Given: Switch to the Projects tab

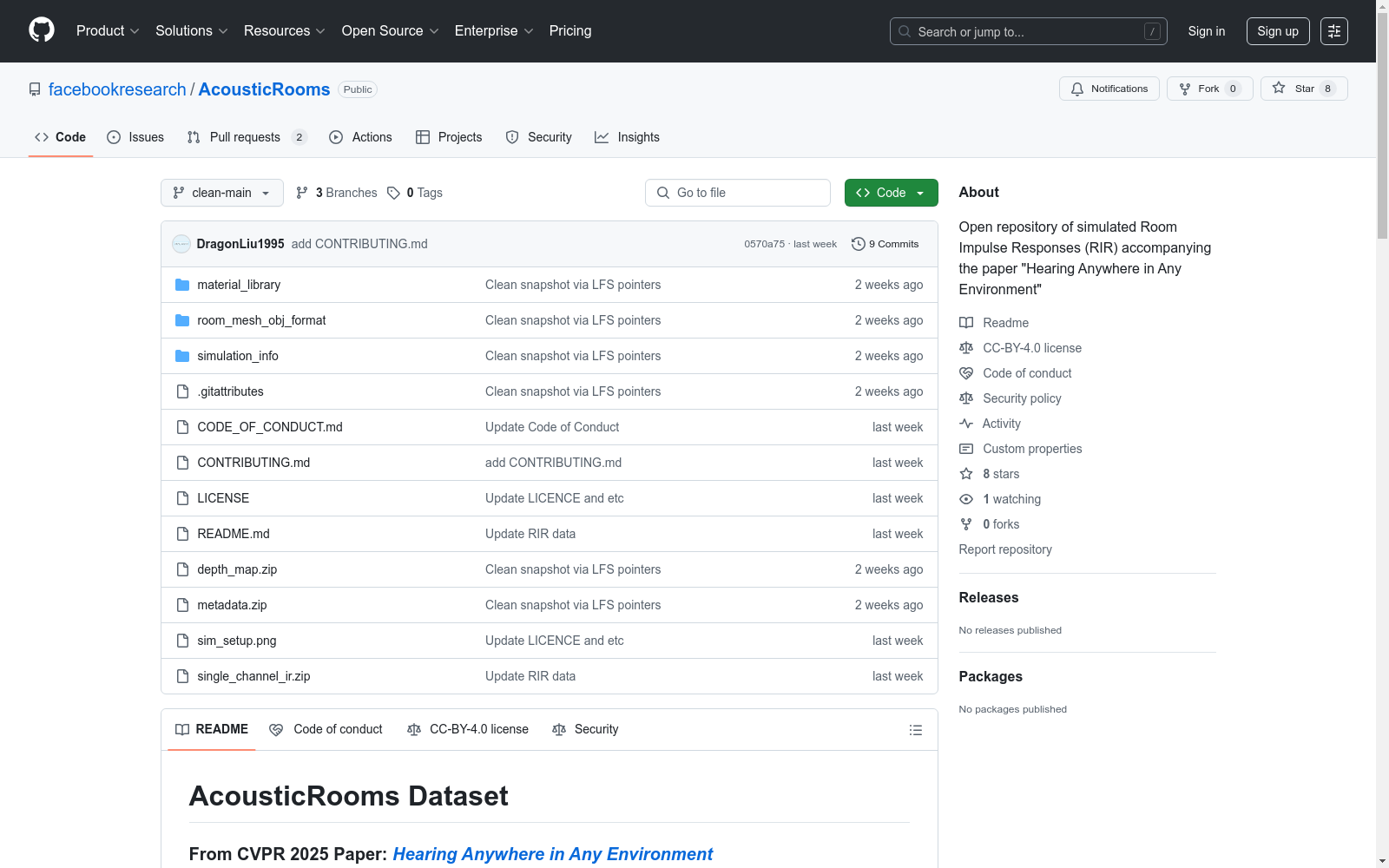Looking at the screenshot, I should pos(449,137).
